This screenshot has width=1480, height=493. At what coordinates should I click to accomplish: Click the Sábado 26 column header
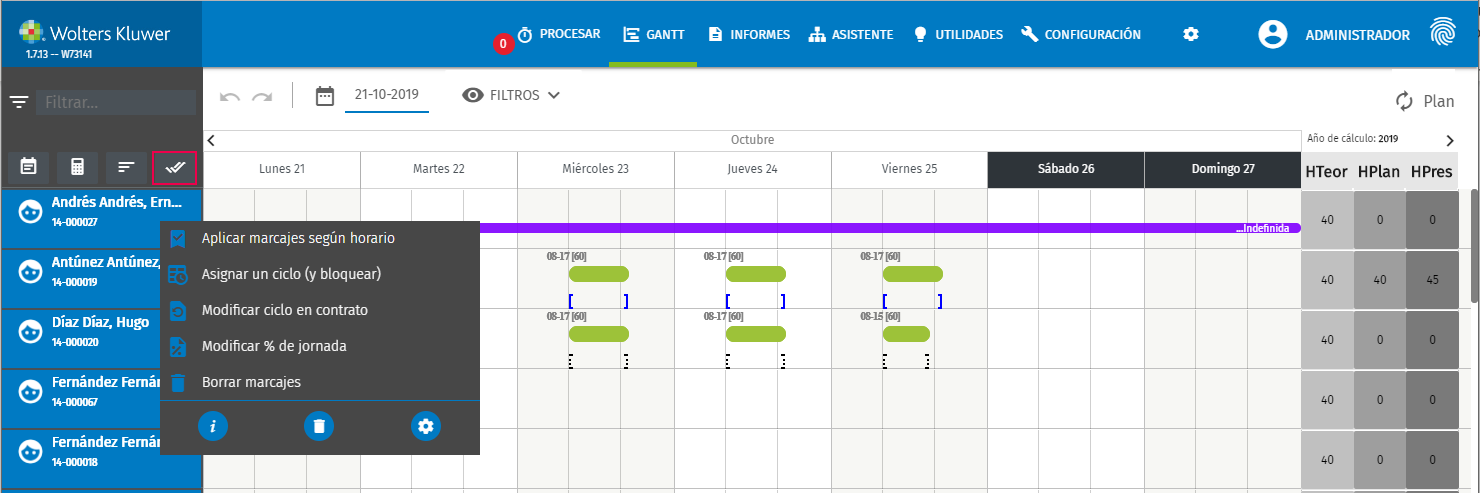point(1065,169)
